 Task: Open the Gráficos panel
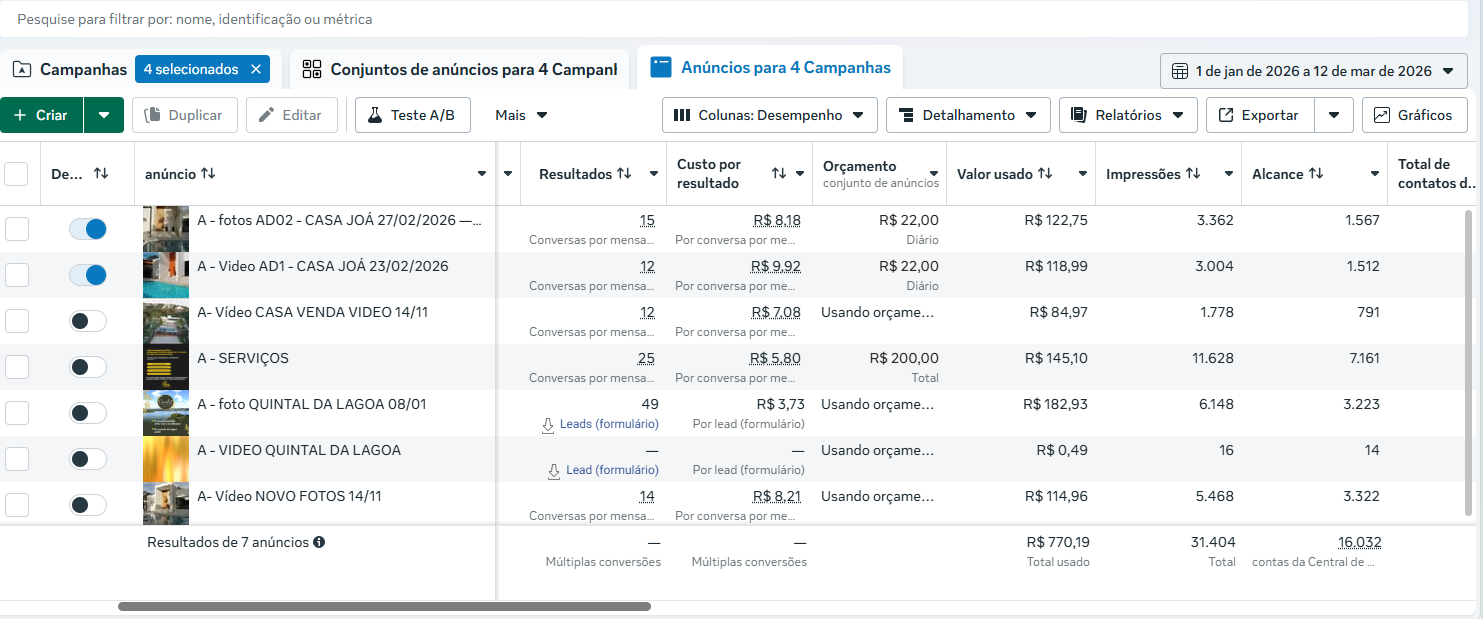pyautogui.click(x=1414, y=114)
